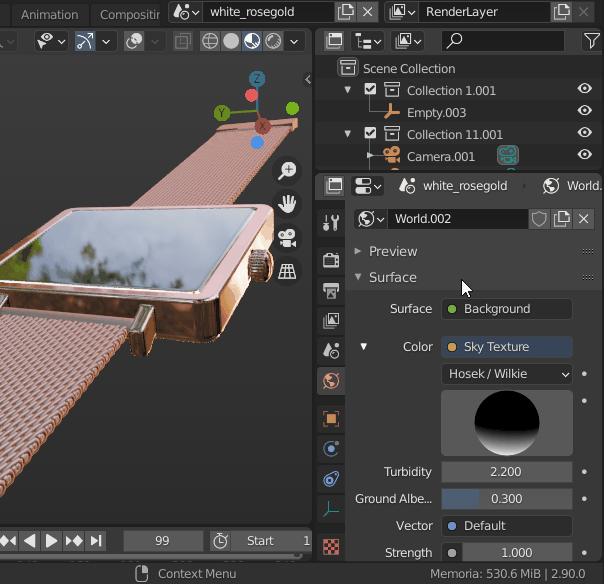Uncheck Collection 11.001 checkbox
The width and height of the screenshot is (604, 584).
370,134
